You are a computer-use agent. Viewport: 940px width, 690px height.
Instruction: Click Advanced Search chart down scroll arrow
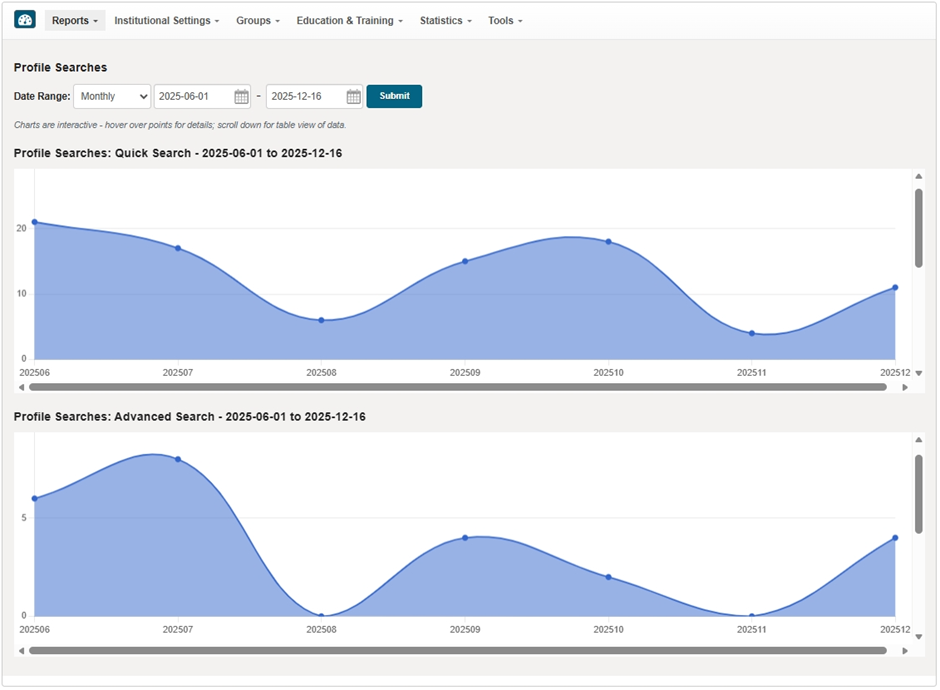[918, 637]
